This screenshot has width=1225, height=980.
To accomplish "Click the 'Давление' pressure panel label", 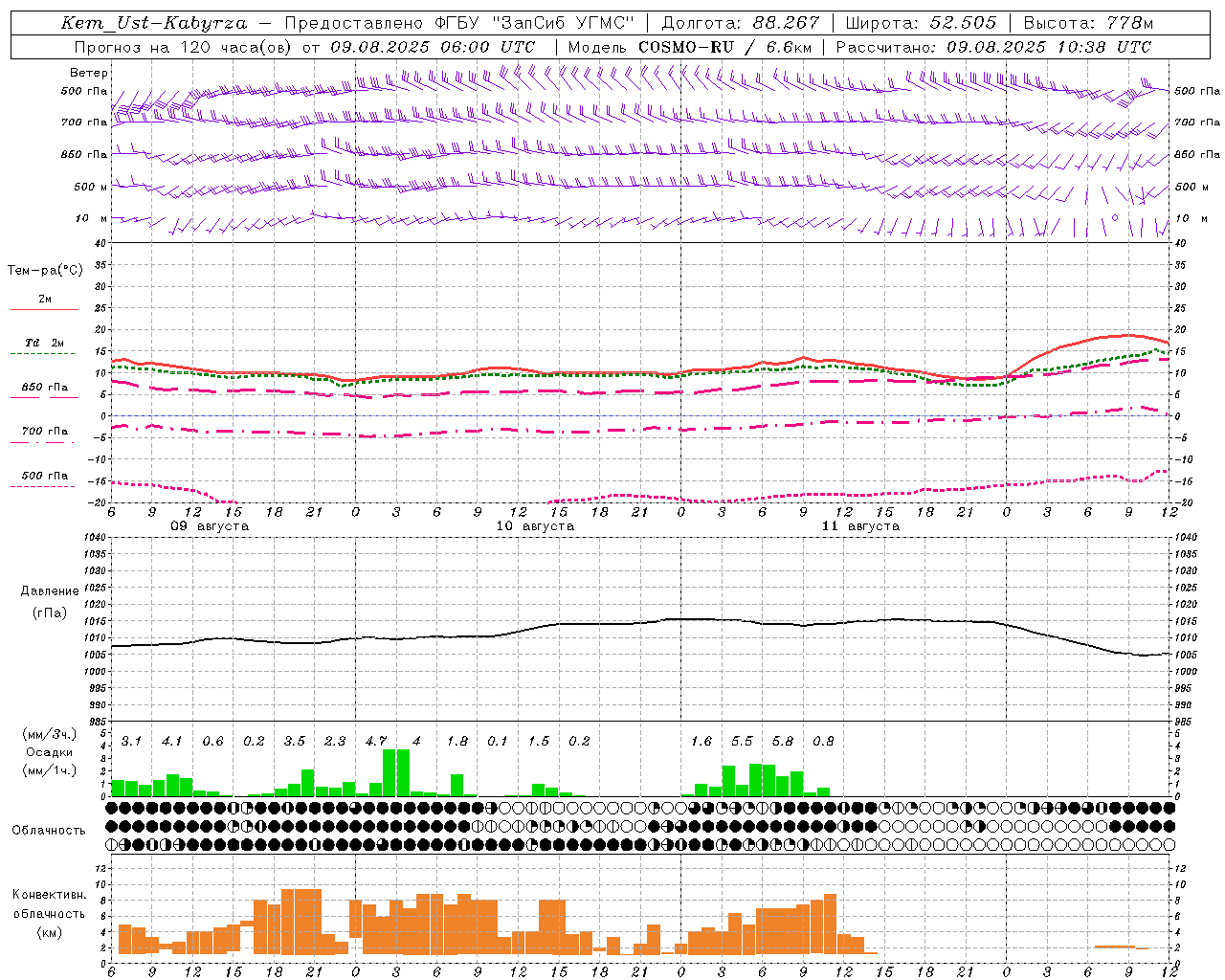I will point(50,591).
